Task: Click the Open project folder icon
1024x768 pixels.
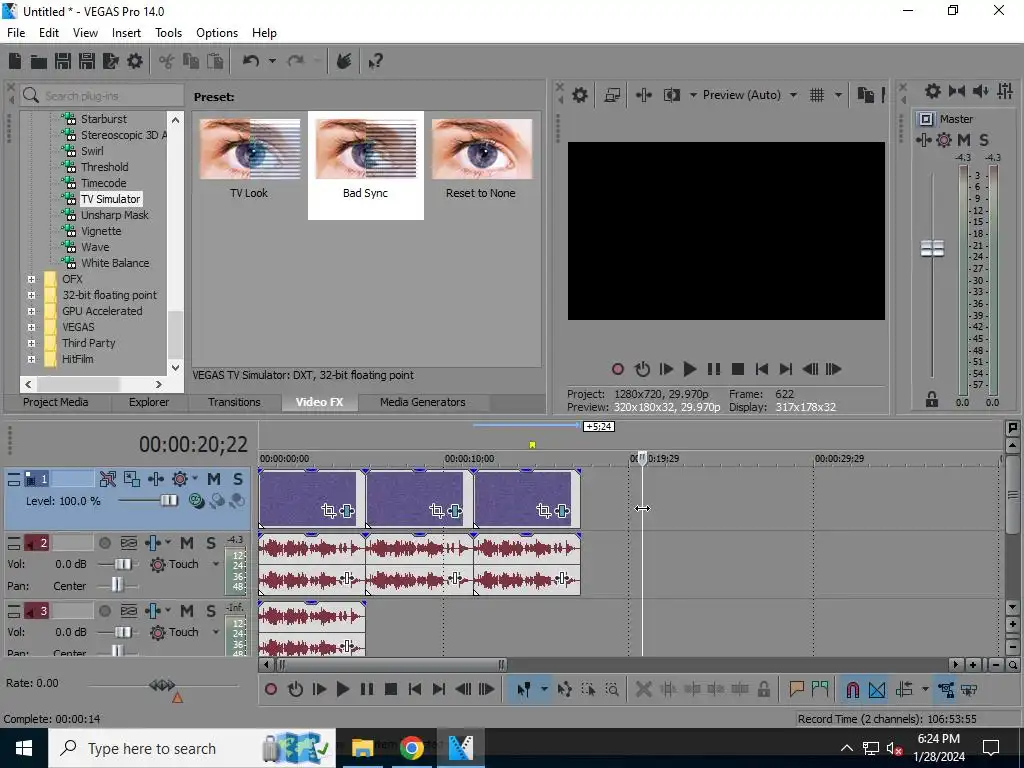Action: [39, 61]
